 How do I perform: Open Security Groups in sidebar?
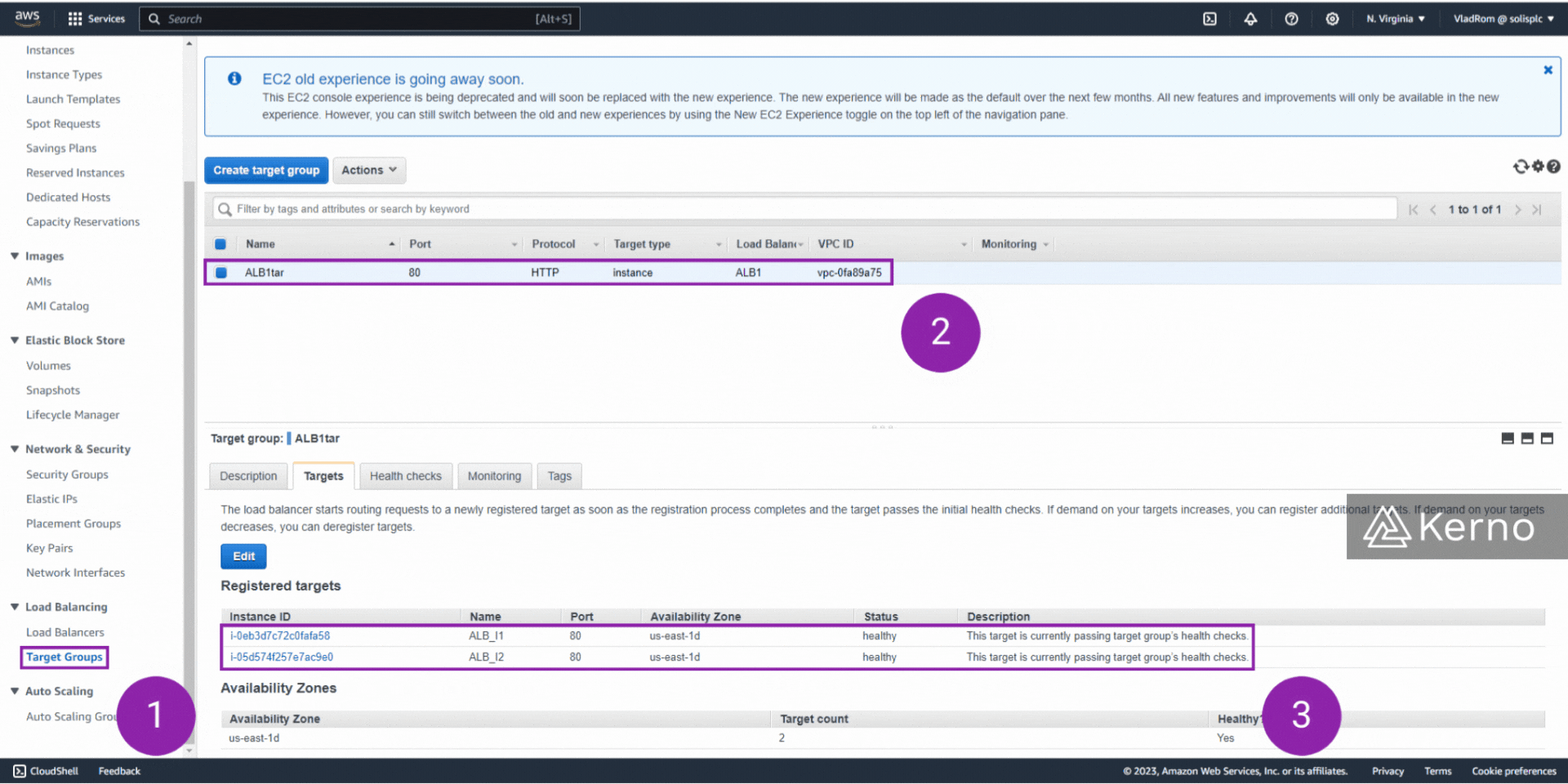pos(67,474)
